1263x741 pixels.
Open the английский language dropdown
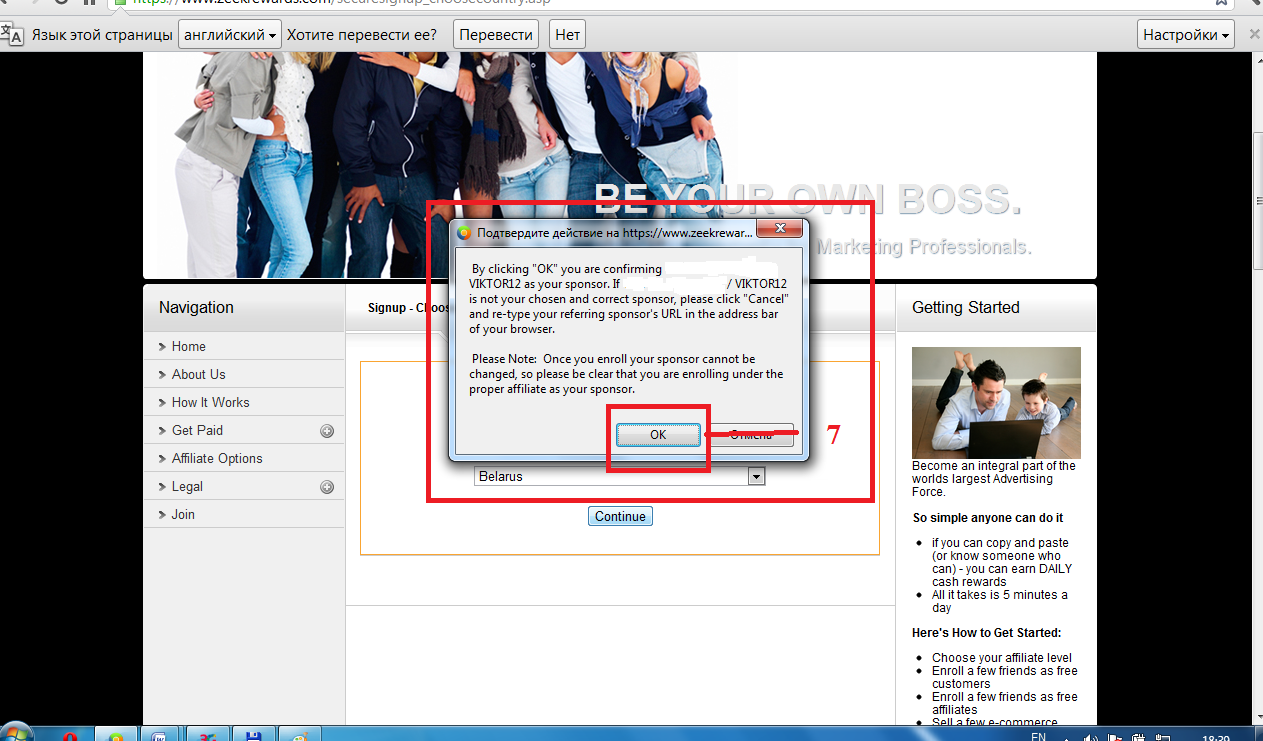click(x=230, y=35)
